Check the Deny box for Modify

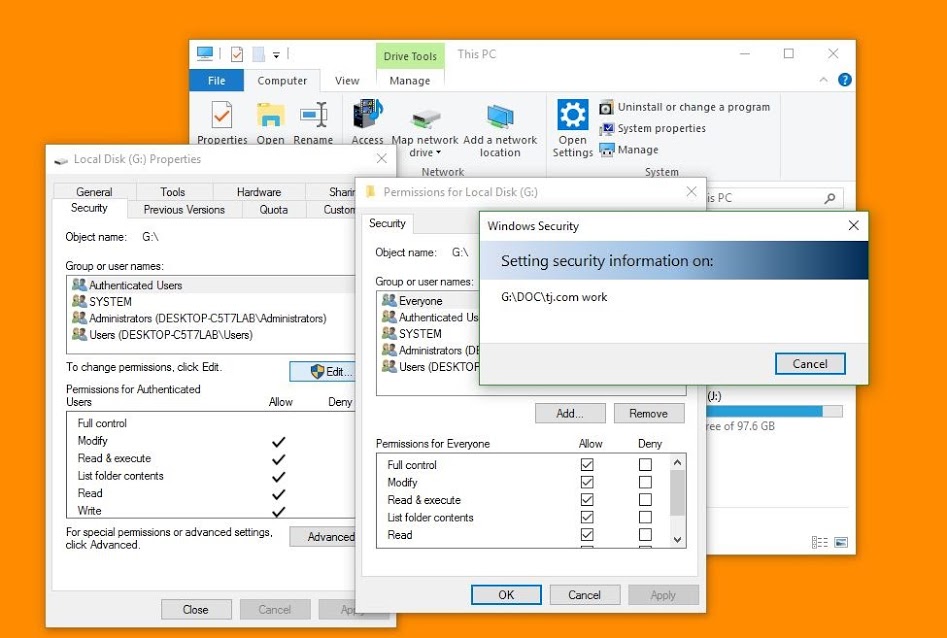coord(645,482)
